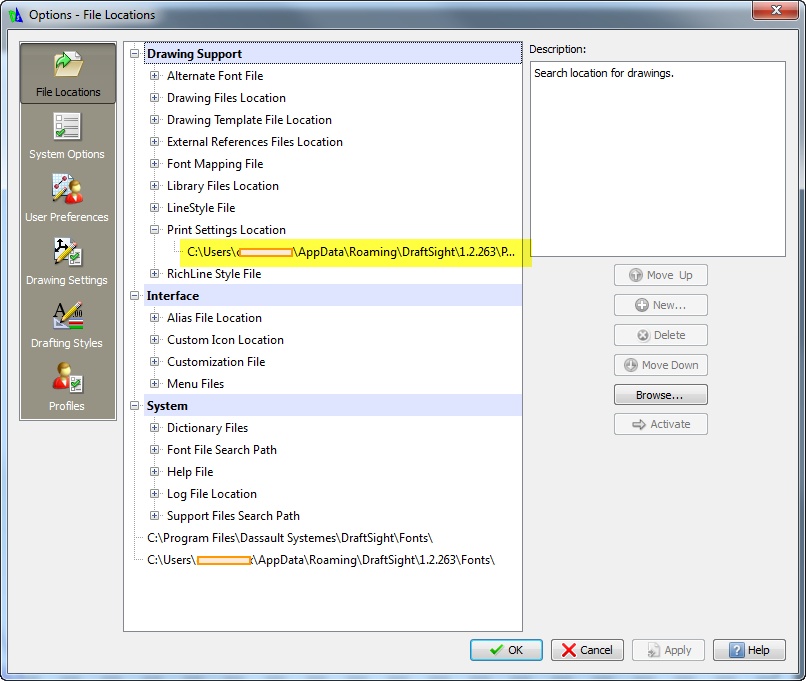Viewport: 806px width, 681px height.
Task: Expand the RichLine Style File node
Action: pyautogui.click(x=154, y=274)
